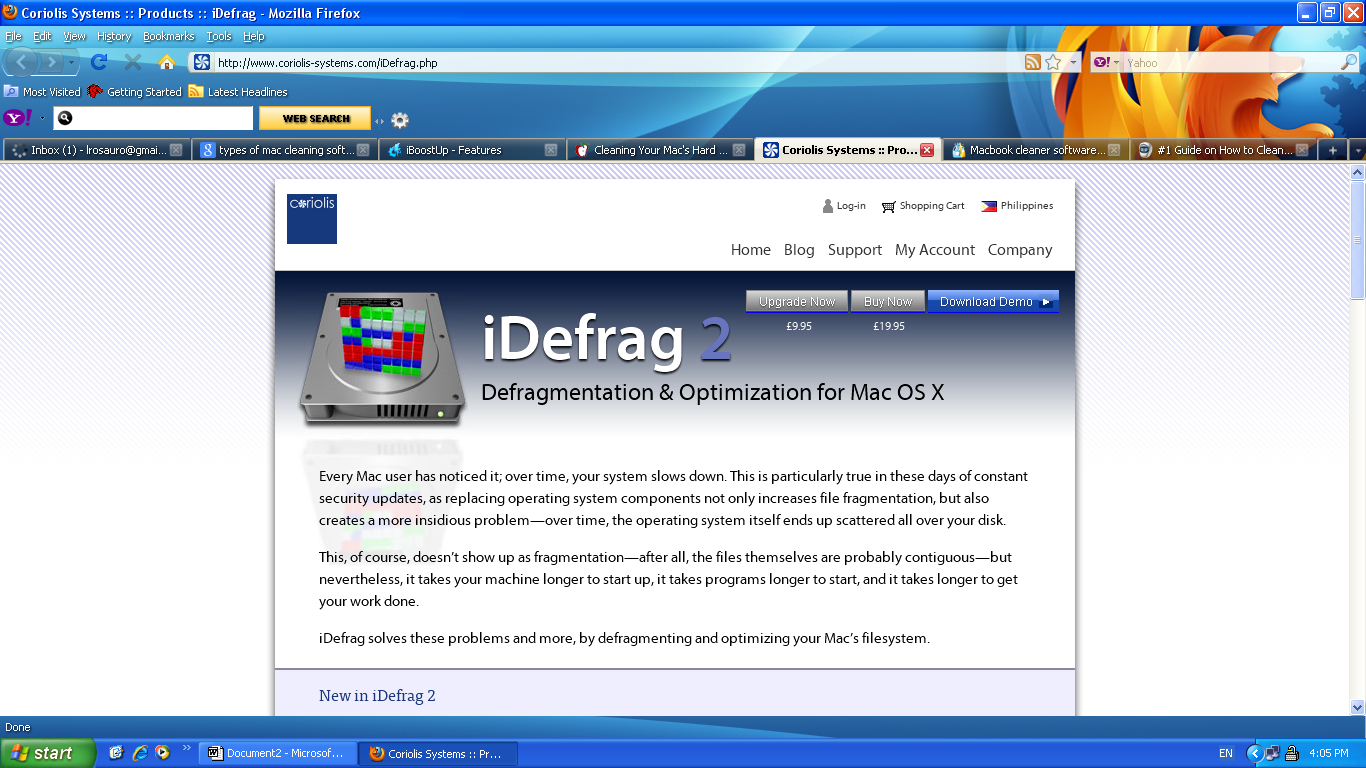Click the RSS feed icon in address bar
The width and height of the screenshot is (1366, 768).
1033,62
